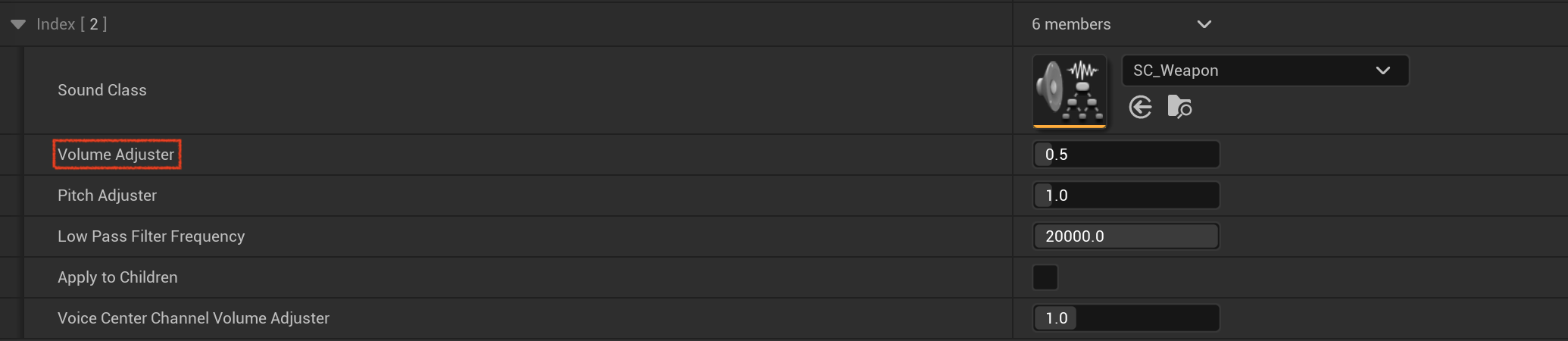Click the Apply to Children label
The image size is (1568, 341).
tap(117, 277)
